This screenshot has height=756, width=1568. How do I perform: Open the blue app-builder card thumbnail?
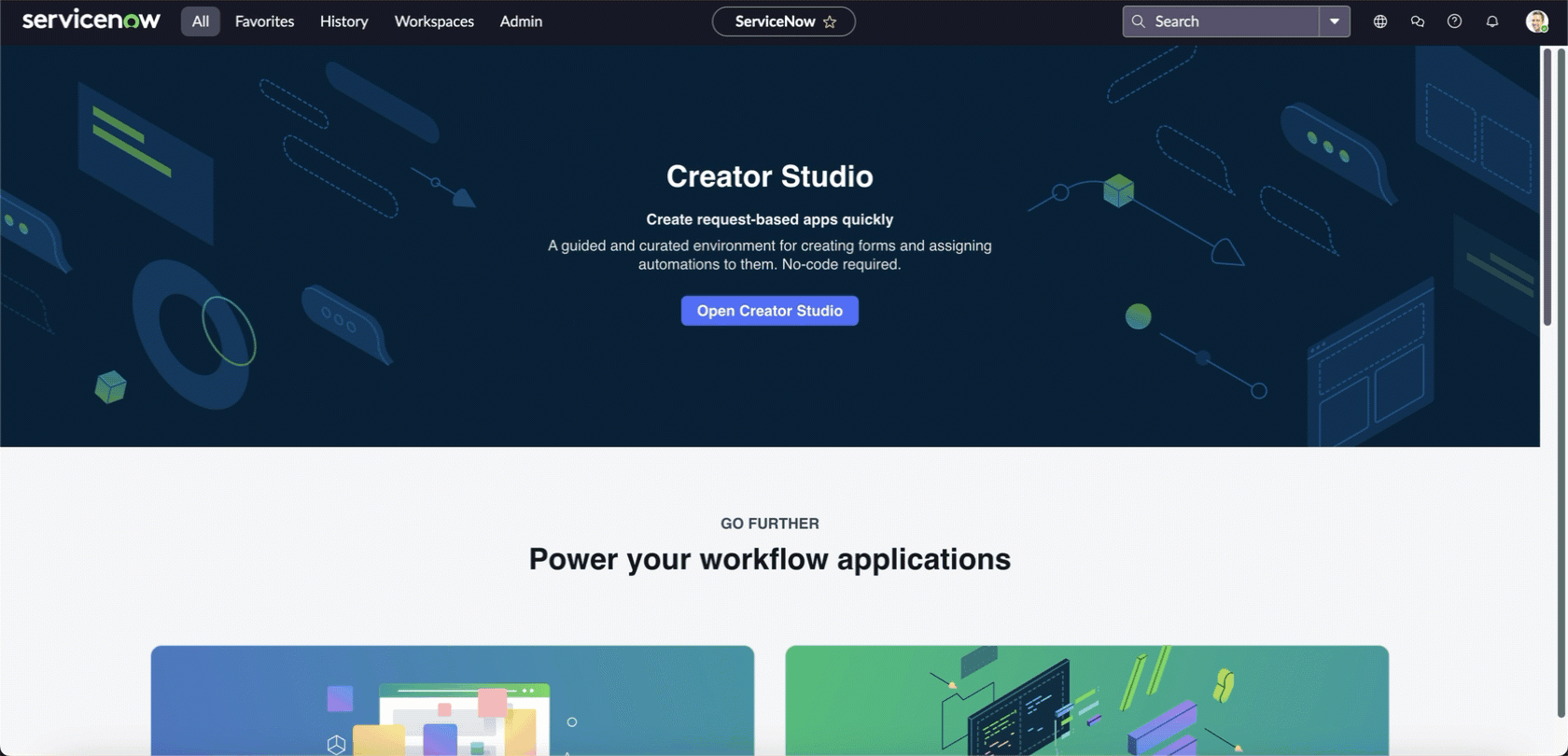[453, 701]
